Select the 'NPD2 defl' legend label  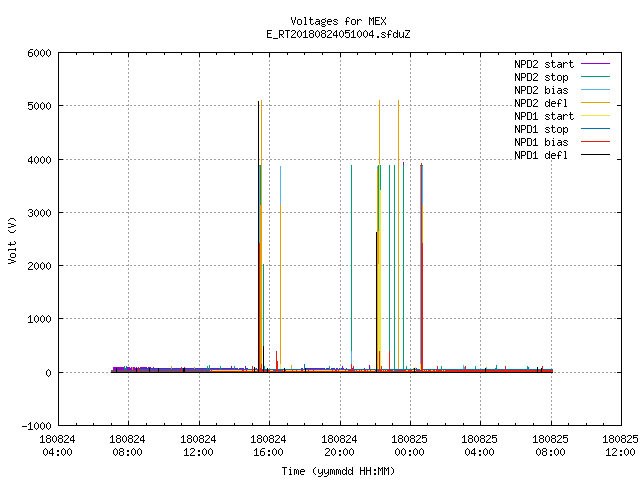click(x=541, y=103)
